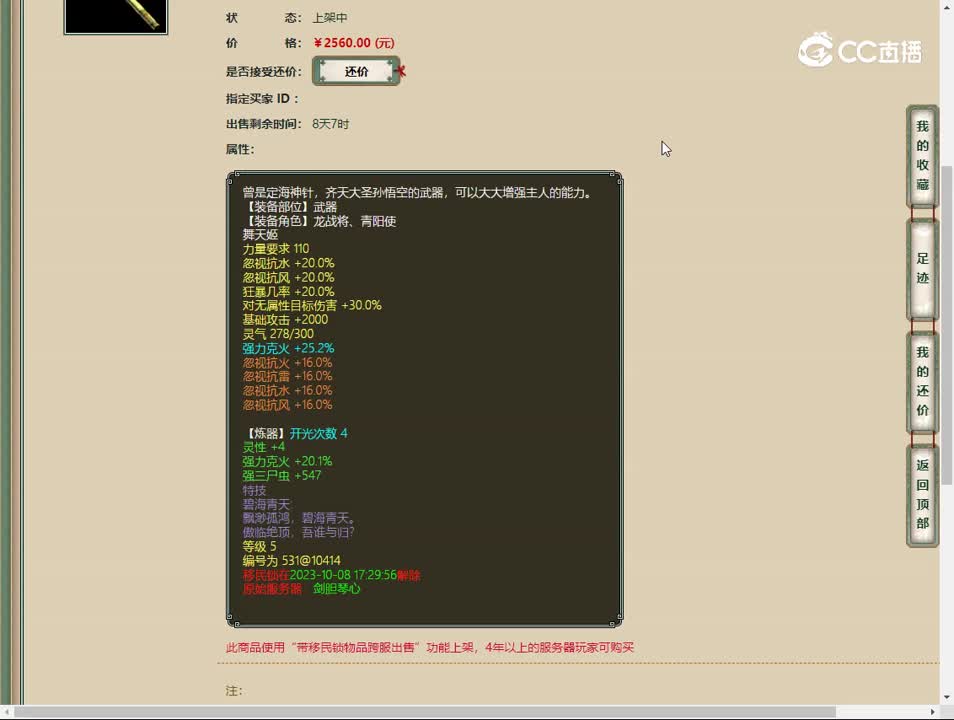Click the left arrow of horizontal scrollbar
The image size is (954, 720).
[5, 711]
